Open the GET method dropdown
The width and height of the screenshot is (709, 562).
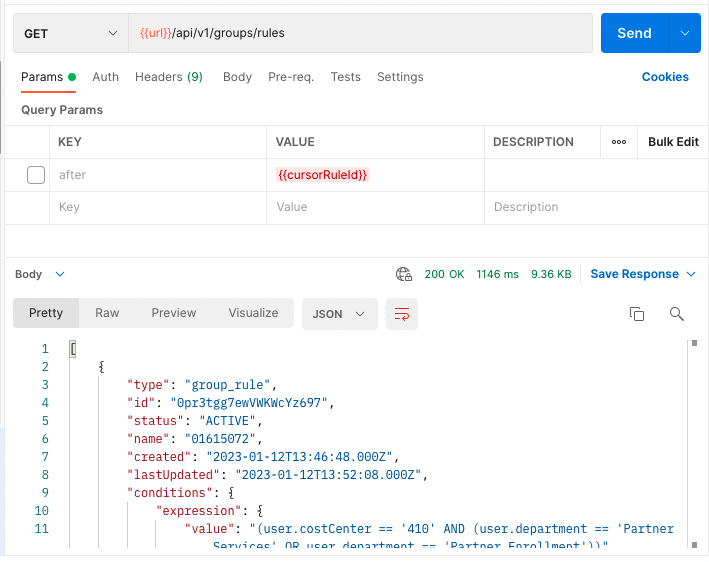[x=70, y=33]
